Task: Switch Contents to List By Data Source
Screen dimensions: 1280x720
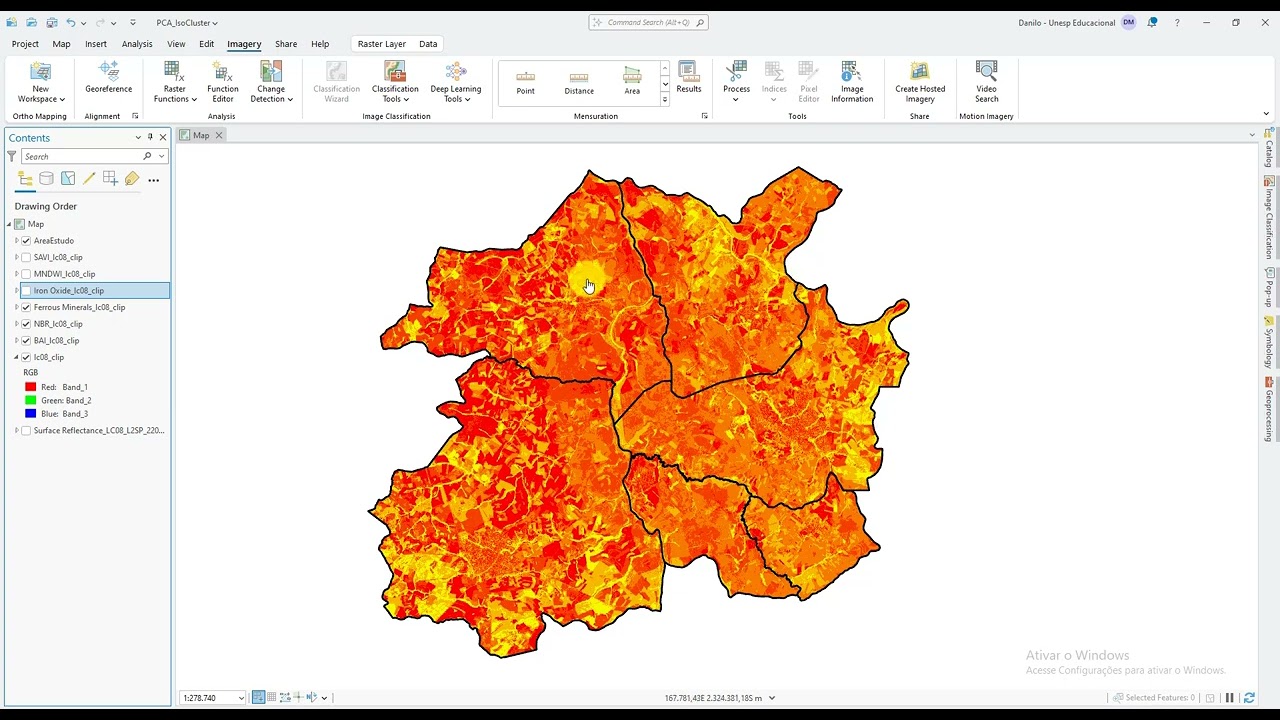Action: pyautogui.click(x=46, y=179)
